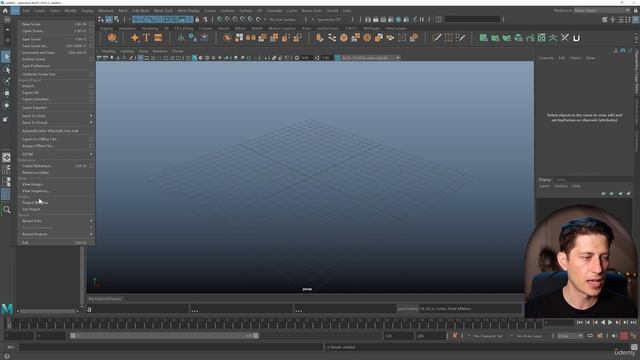
Task: Open the Layers menu in Layer Editor
Action: [544, 186]
